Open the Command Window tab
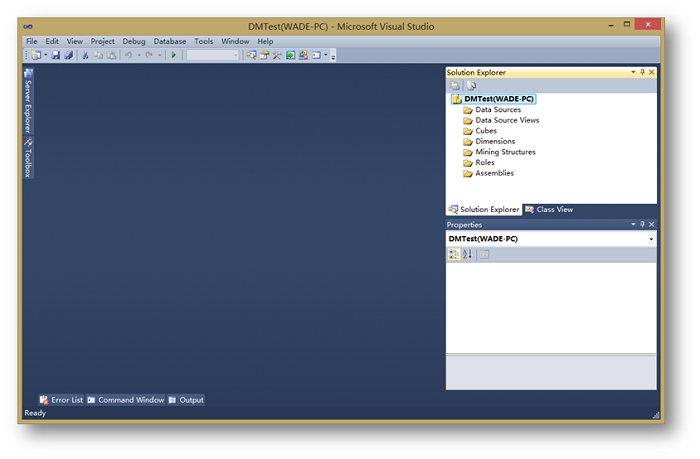700x459 pixels. (x=126, y=400)
